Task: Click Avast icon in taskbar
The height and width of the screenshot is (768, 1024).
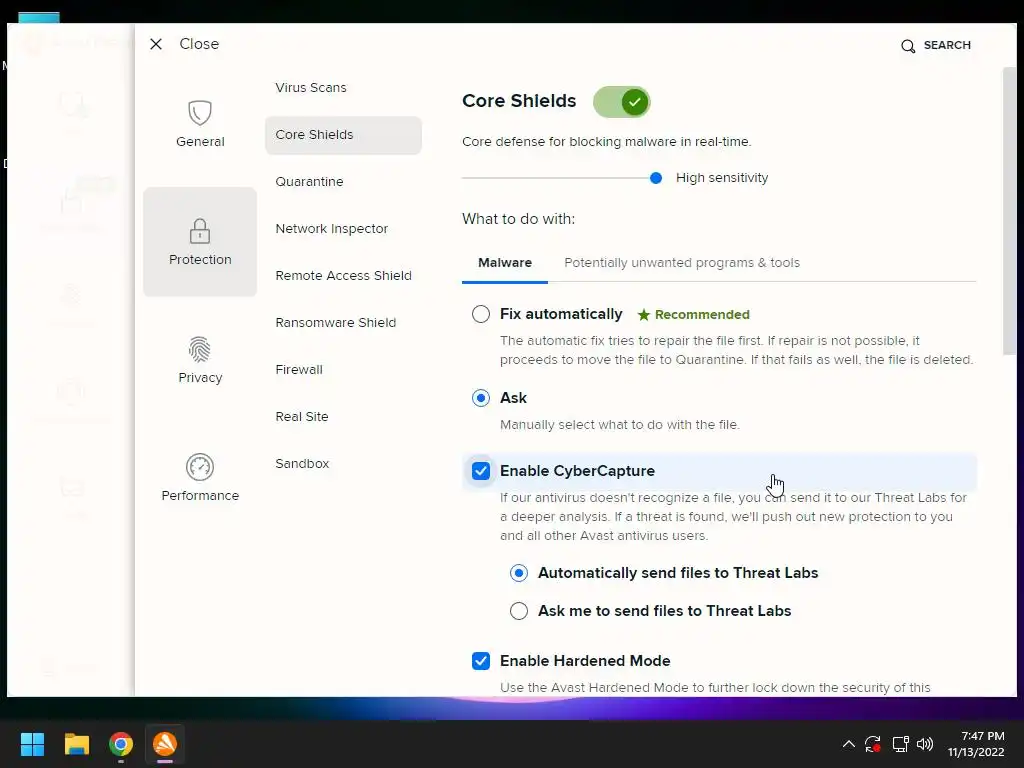Action: [x=165, y=744]
